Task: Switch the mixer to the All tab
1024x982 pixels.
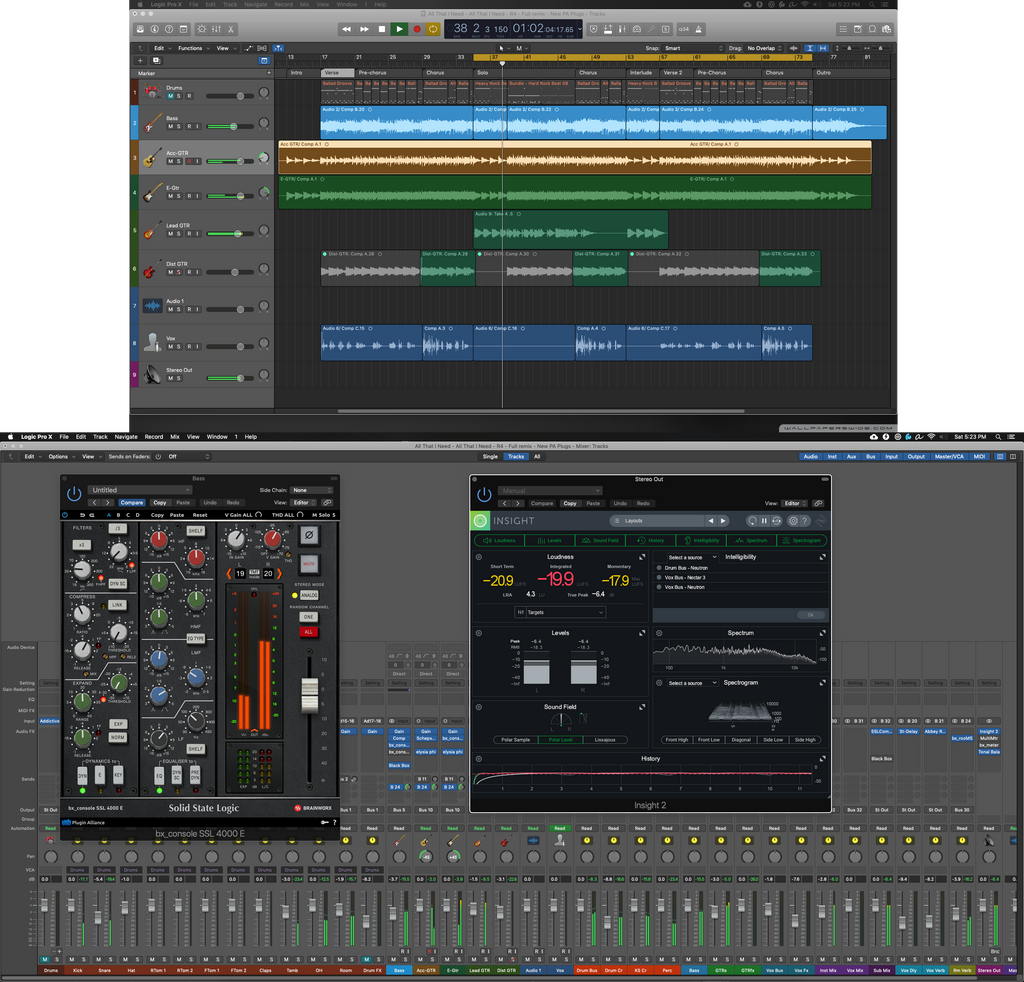Action: pyautogui.click(x=537, y=457)
